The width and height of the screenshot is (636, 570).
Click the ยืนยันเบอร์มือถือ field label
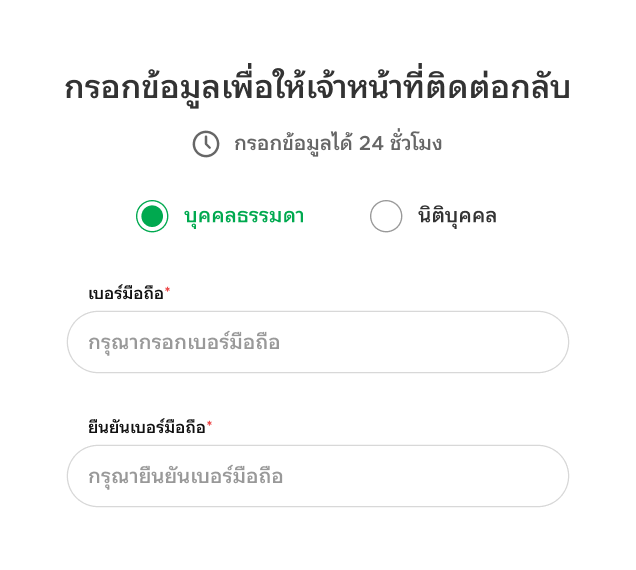[x=147, y=427]
